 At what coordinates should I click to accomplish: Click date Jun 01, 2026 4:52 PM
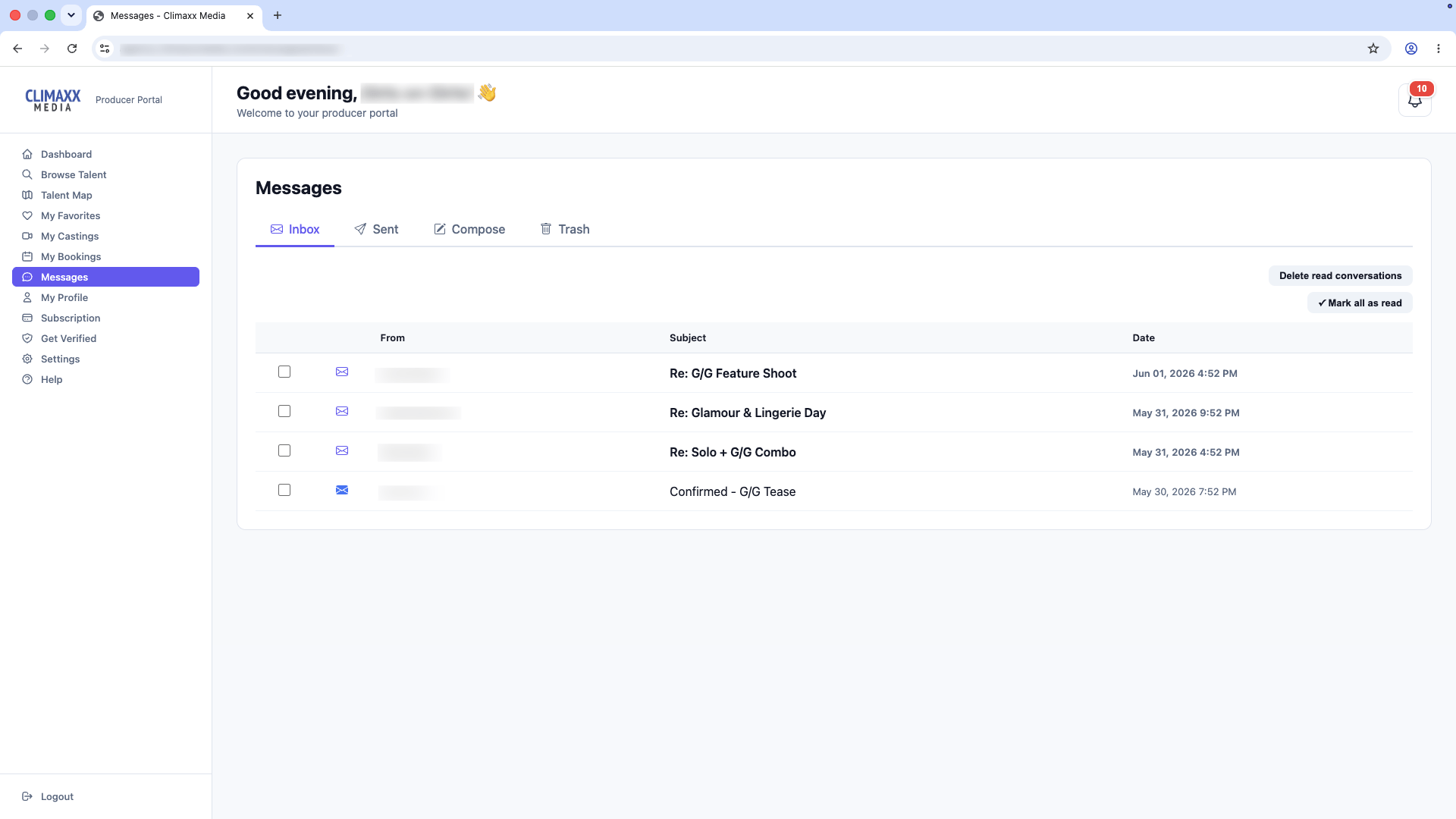pos(1185,373)
